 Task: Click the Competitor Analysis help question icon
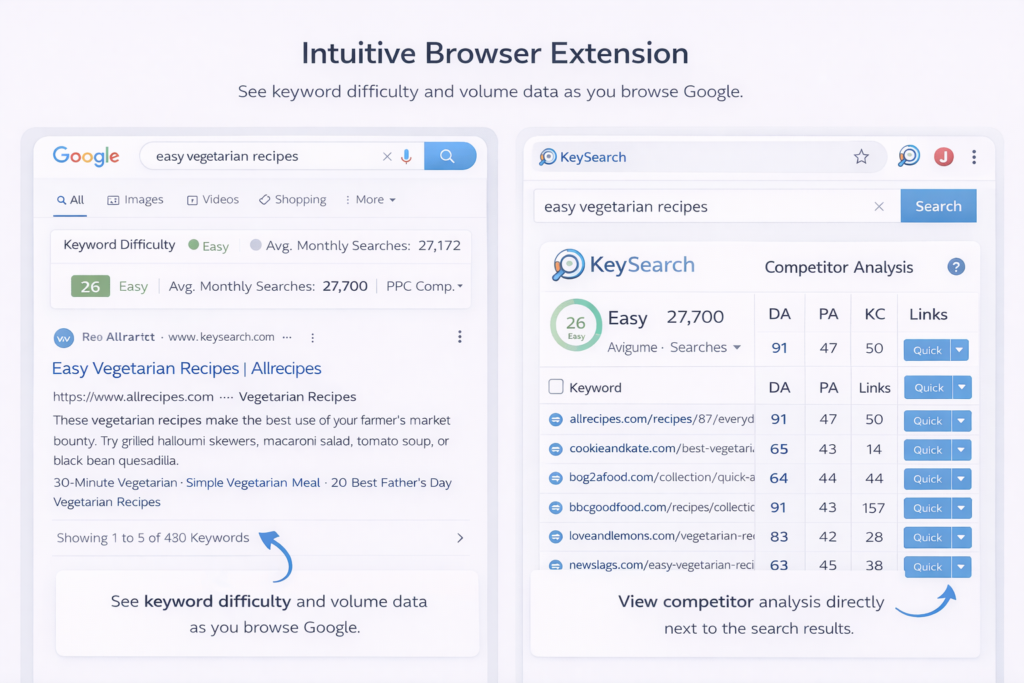(x=956, y=266)
